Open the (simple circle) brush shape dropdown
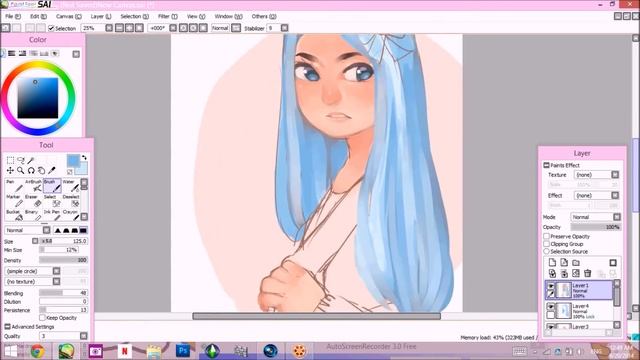Image resolution: width=640 pixels, height=360 pixels. 56,271
